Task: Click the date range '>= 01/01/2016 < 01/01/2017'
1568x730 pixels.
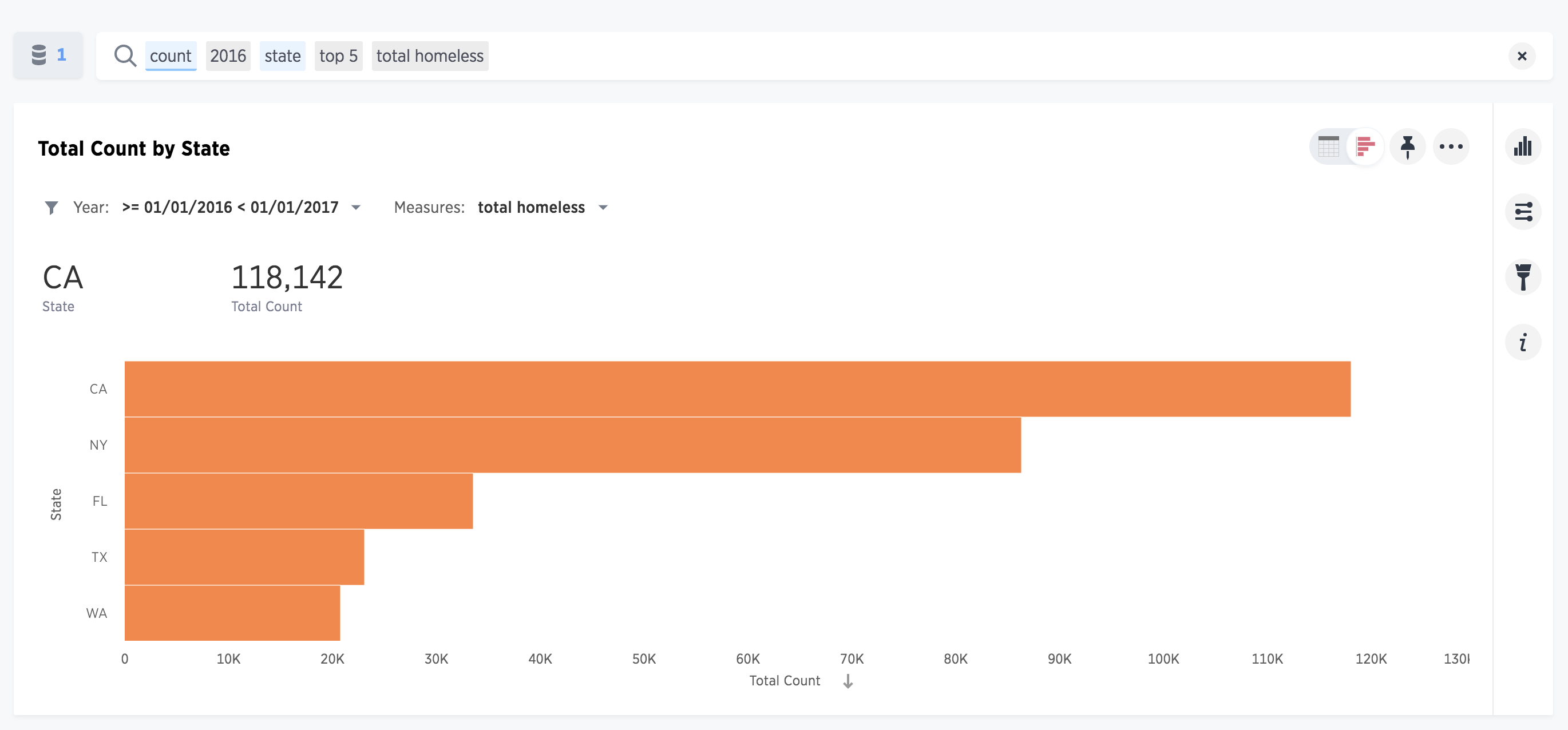Action: 230,208
